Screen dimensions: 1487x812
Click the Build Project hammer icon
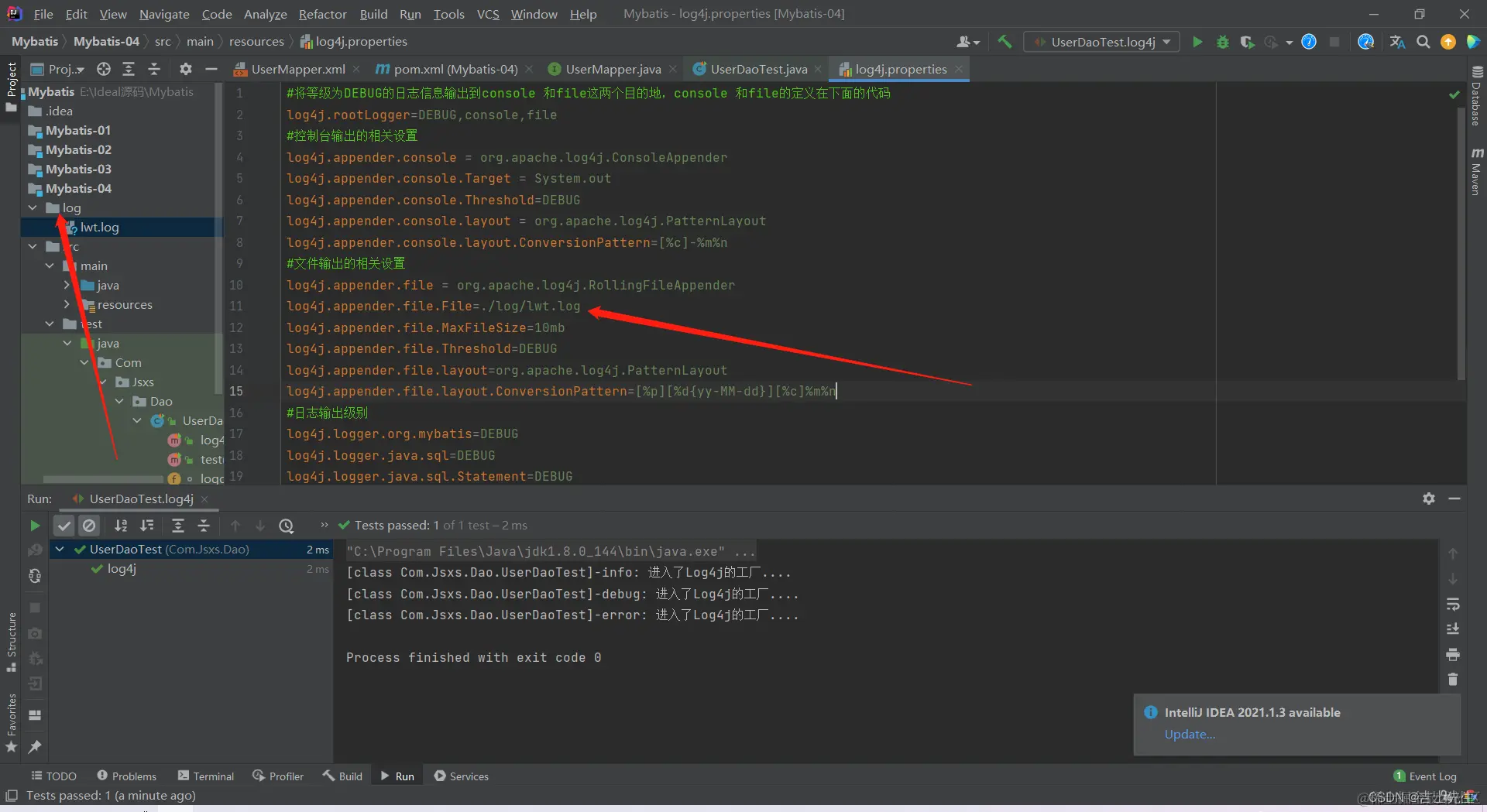click(1004, 42)
